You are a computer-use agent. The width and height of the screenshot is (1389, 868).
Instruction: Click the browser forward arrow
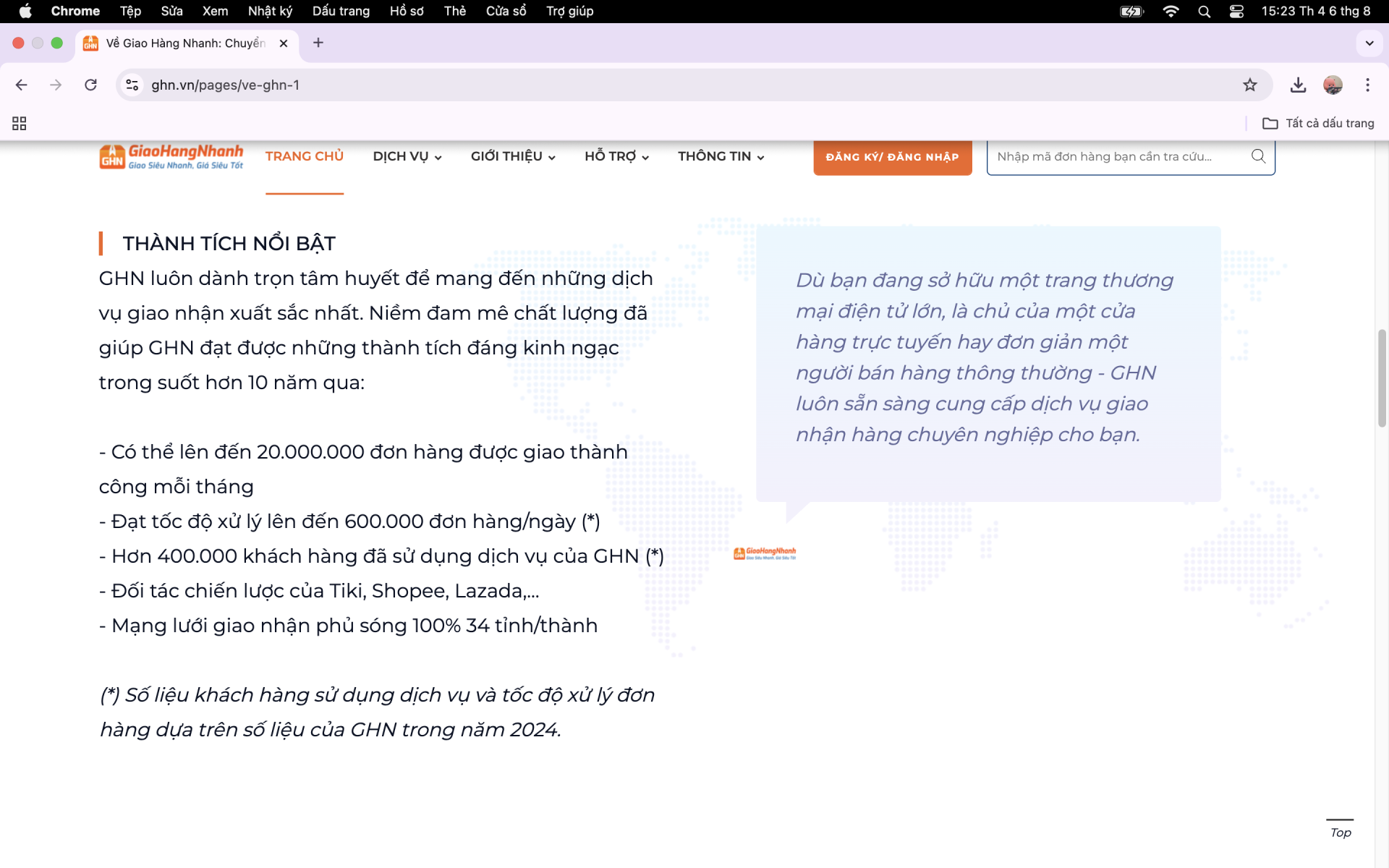pyautogui.click(x=56, y=85)
